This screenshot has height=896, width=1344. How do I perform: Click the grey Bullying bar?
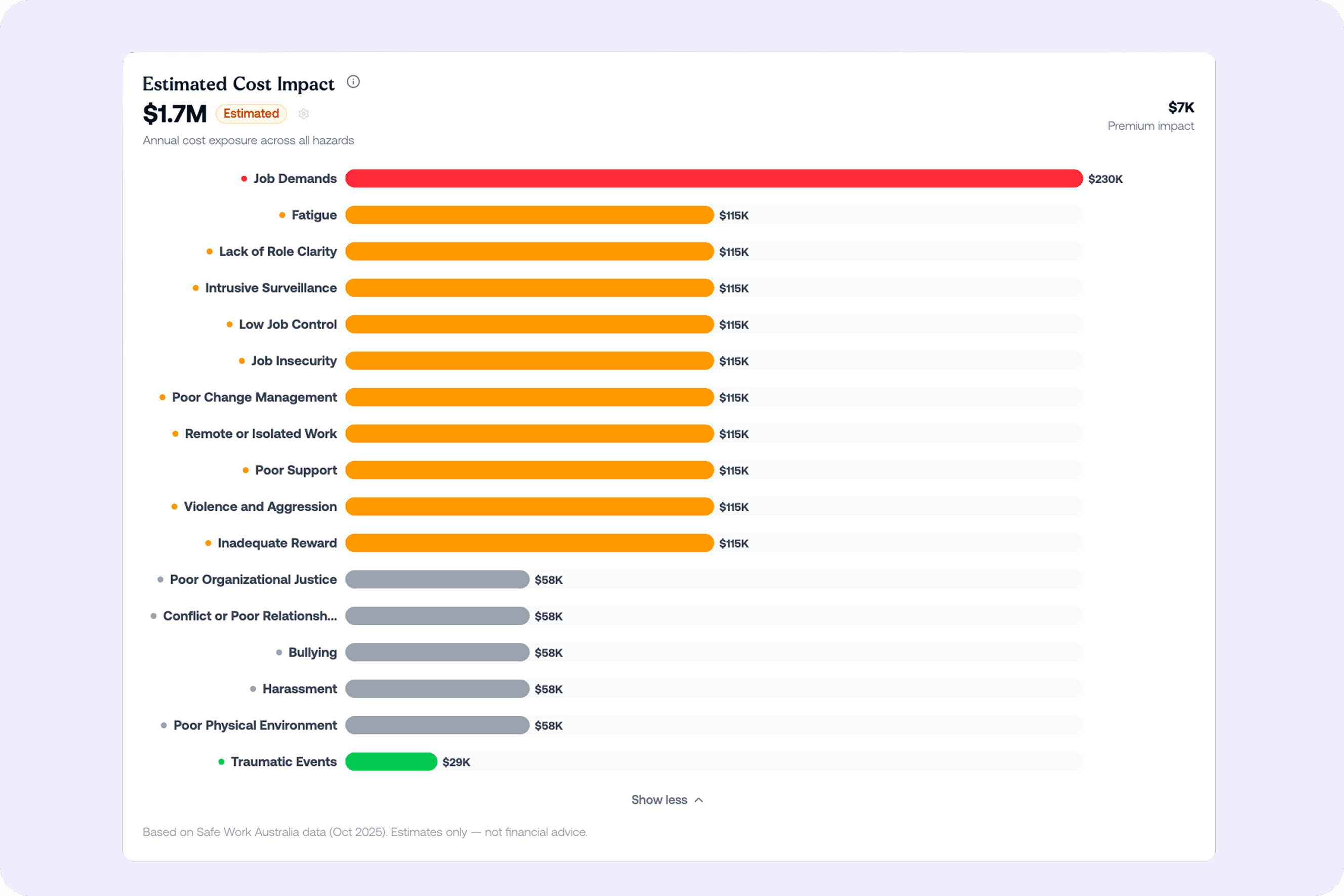coord(437,652)
